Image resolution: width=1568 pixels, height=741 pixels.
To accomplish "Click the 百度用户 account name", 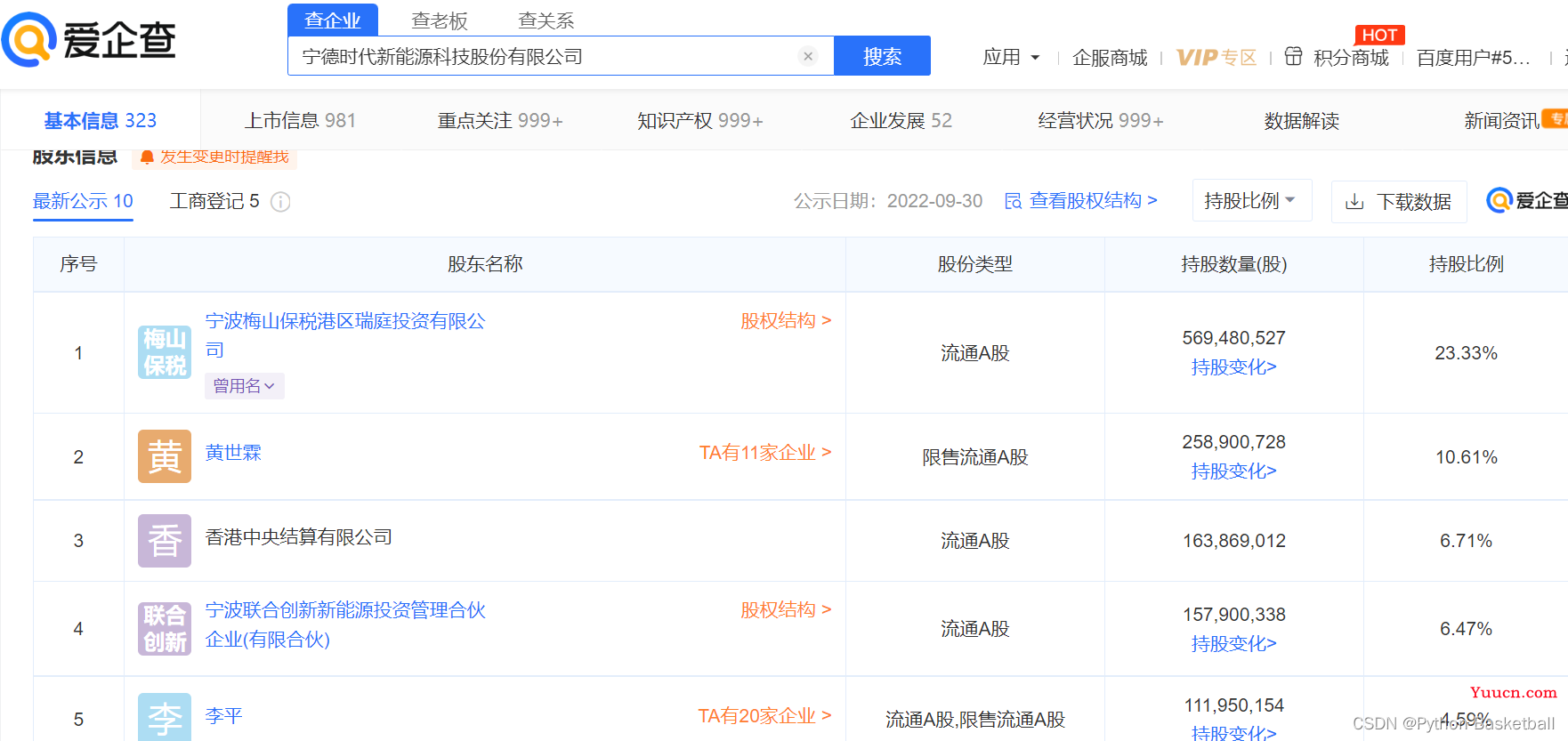I will coord(1474,58).
